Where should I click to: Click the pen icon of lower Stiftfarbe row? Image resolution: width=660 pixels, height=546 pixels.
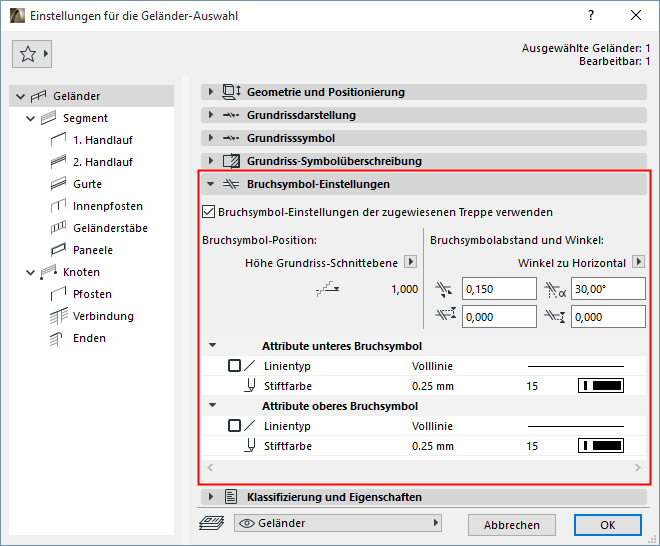pos(250,386)
